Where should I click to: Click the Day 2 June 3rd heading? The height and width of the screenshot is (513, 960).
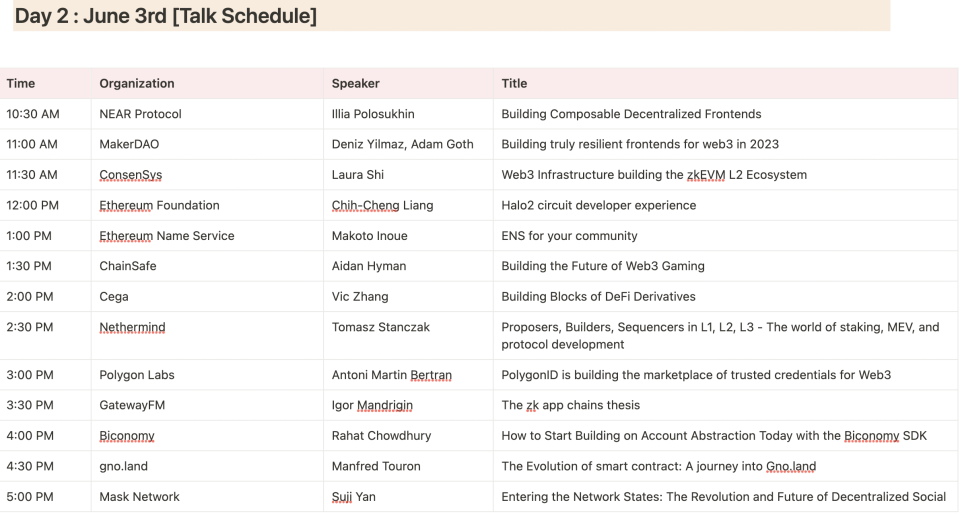click(x=165, y=16)
